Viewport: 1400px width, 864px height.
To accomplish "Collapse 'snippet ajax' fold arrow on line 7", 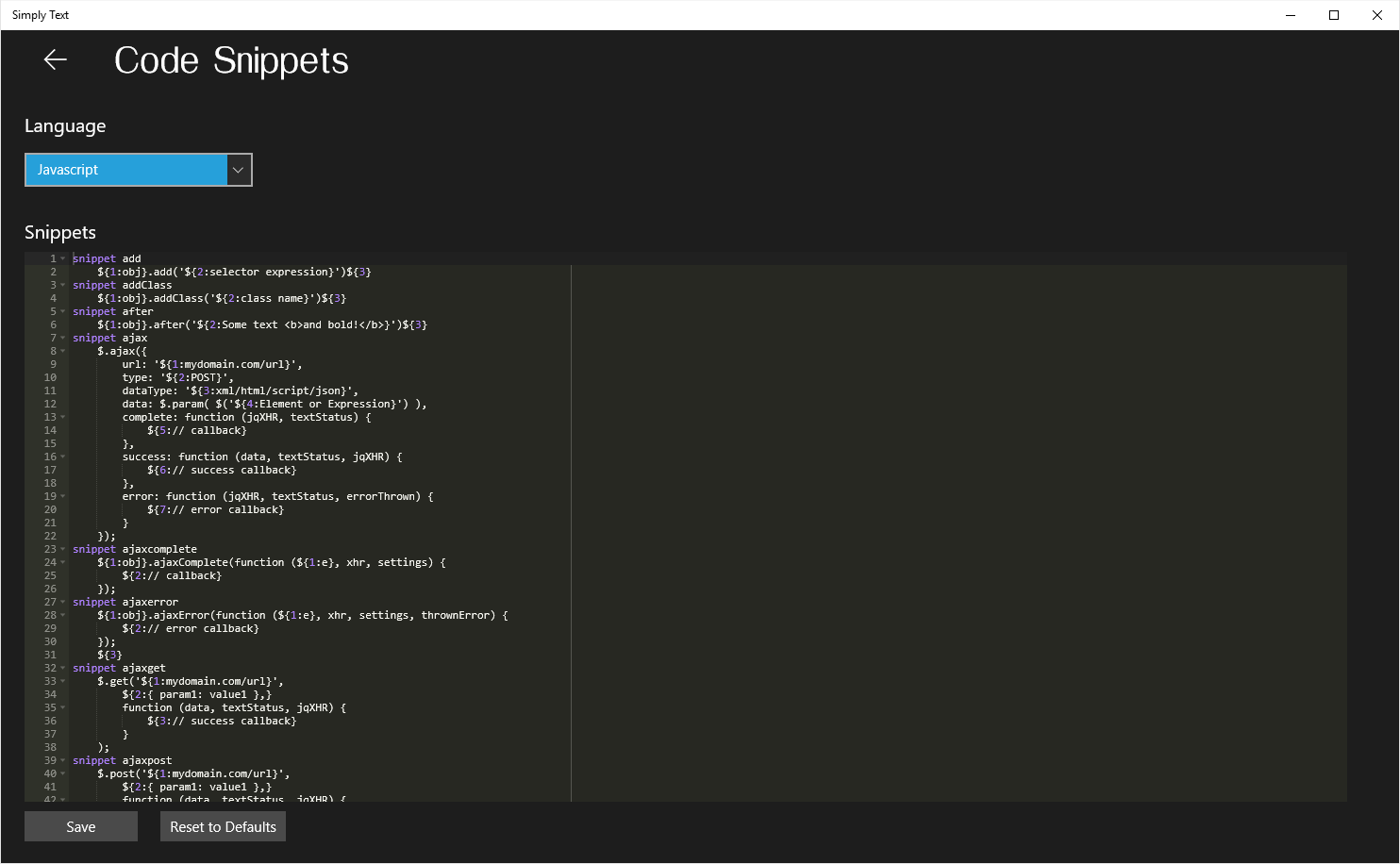I will [x=63, y=338].
